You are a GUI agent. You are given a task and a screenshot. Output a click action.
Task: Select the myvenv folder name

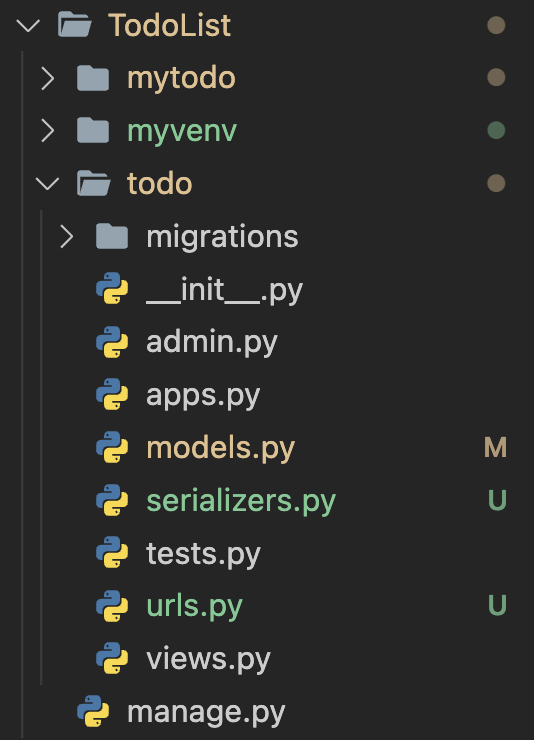coord(182,132)
